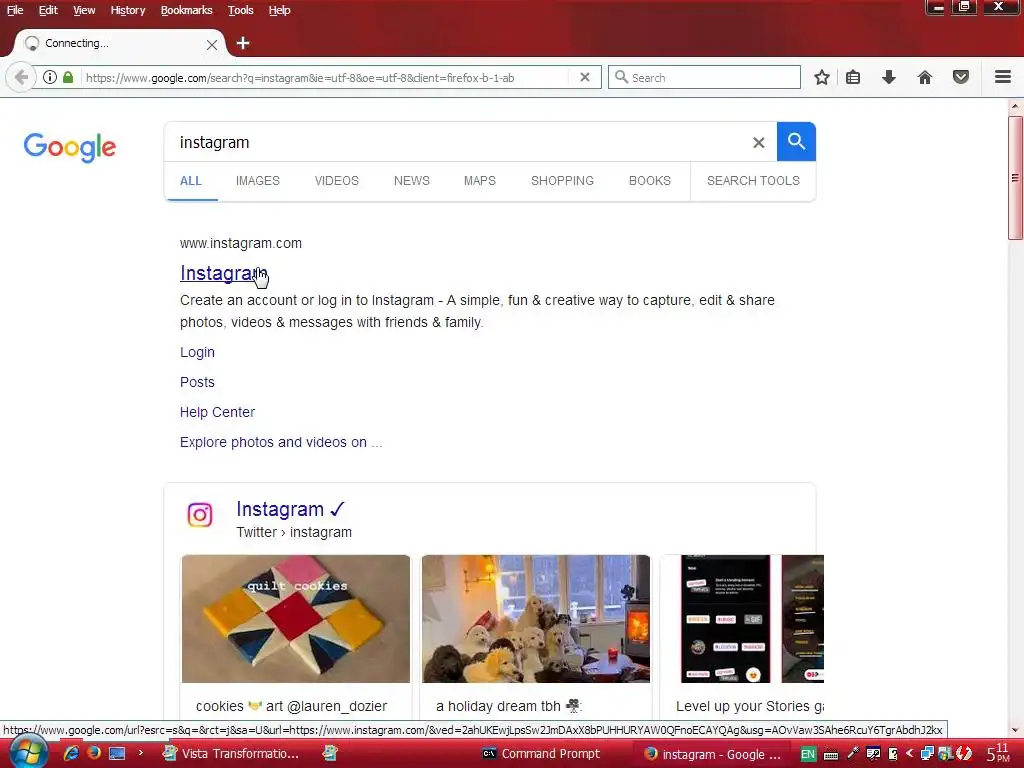Screen dimensions: 1024x768
Task: Open SEARCH TOOLS options
Action: [x=753, y=181]
